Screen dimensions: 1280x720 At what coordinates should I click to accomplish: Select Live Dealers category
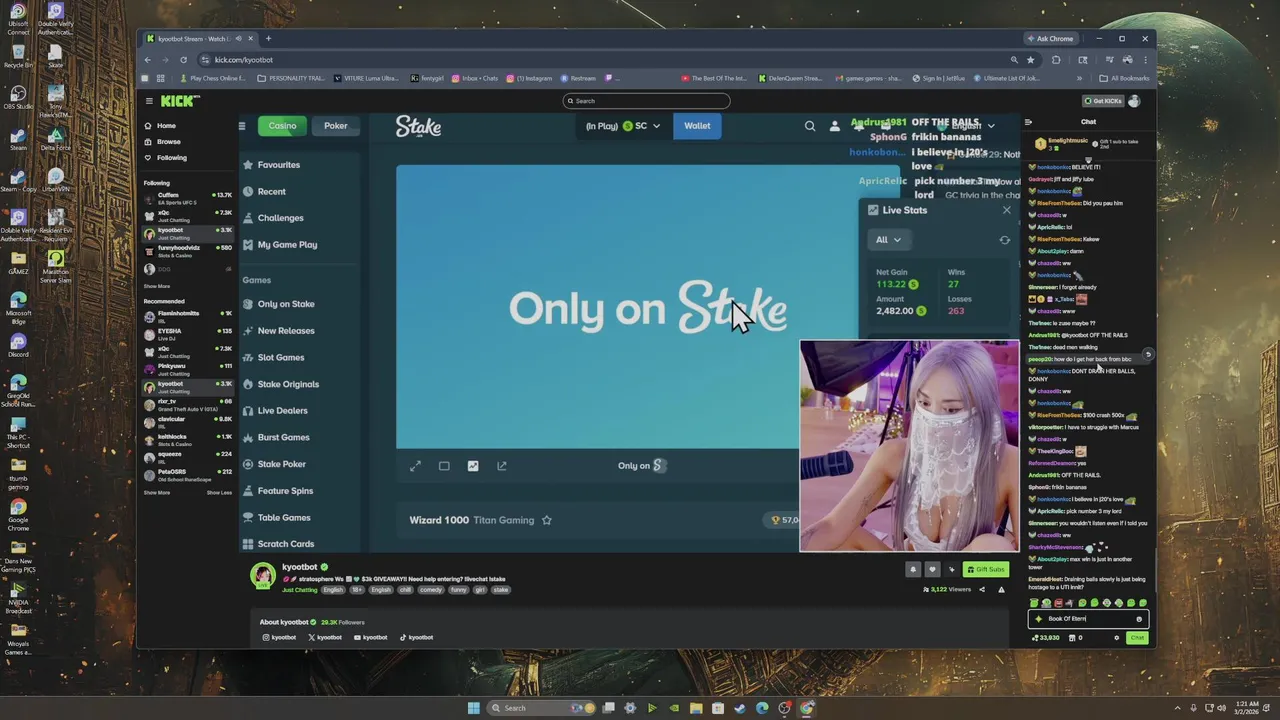click(x=275, y=411)
